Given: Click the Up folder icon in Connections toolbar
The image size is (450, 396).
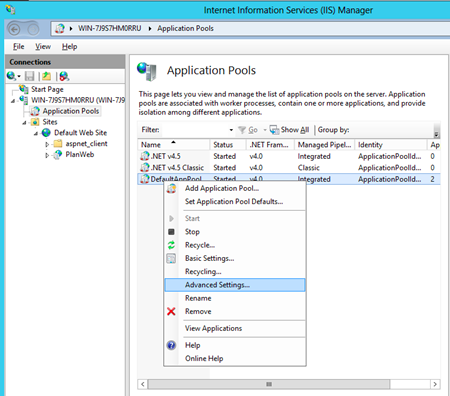Looking at the screenshot, I should (46, 76).
